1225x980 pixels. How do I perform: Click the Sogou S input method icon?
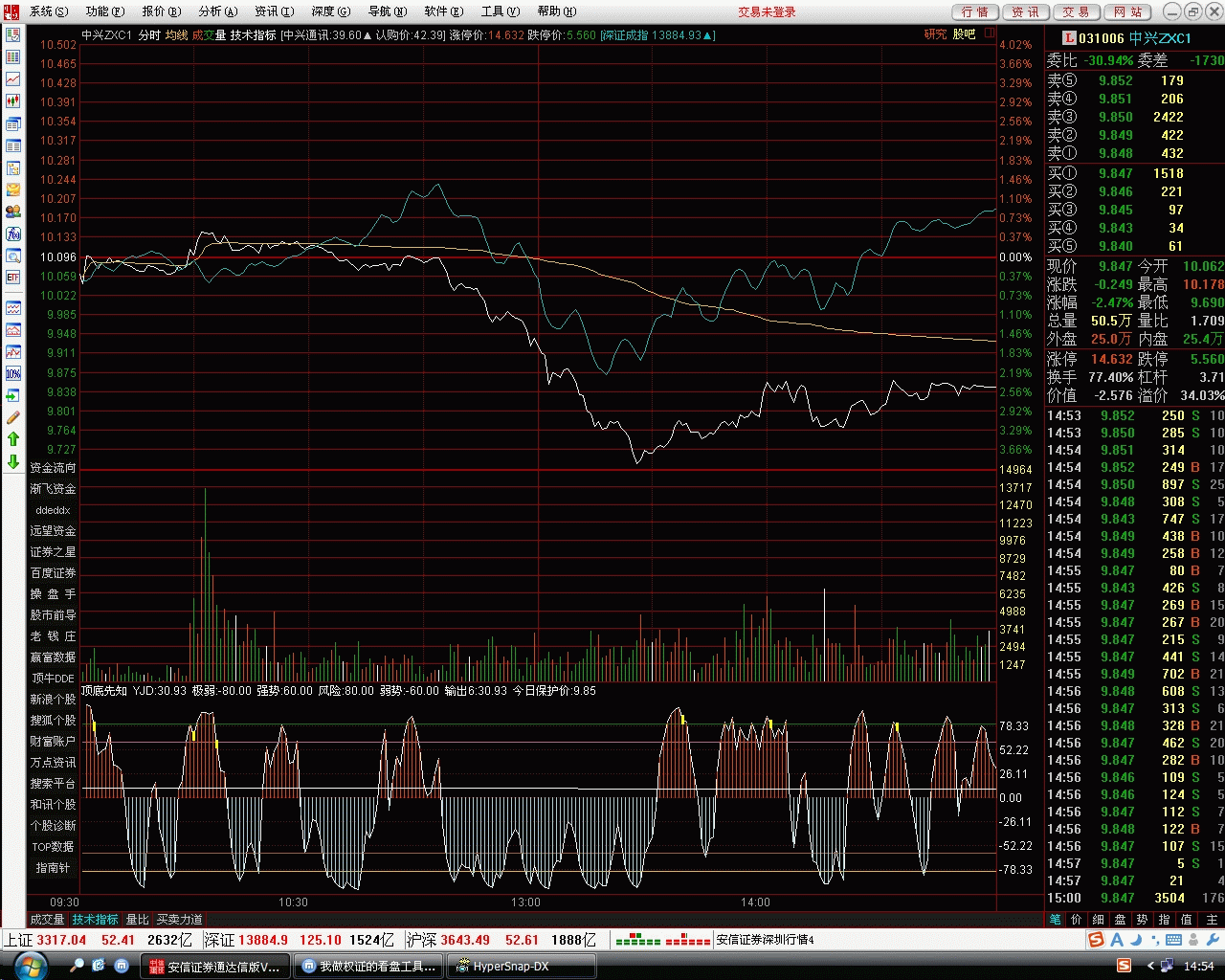click(x=1096, y=940)
